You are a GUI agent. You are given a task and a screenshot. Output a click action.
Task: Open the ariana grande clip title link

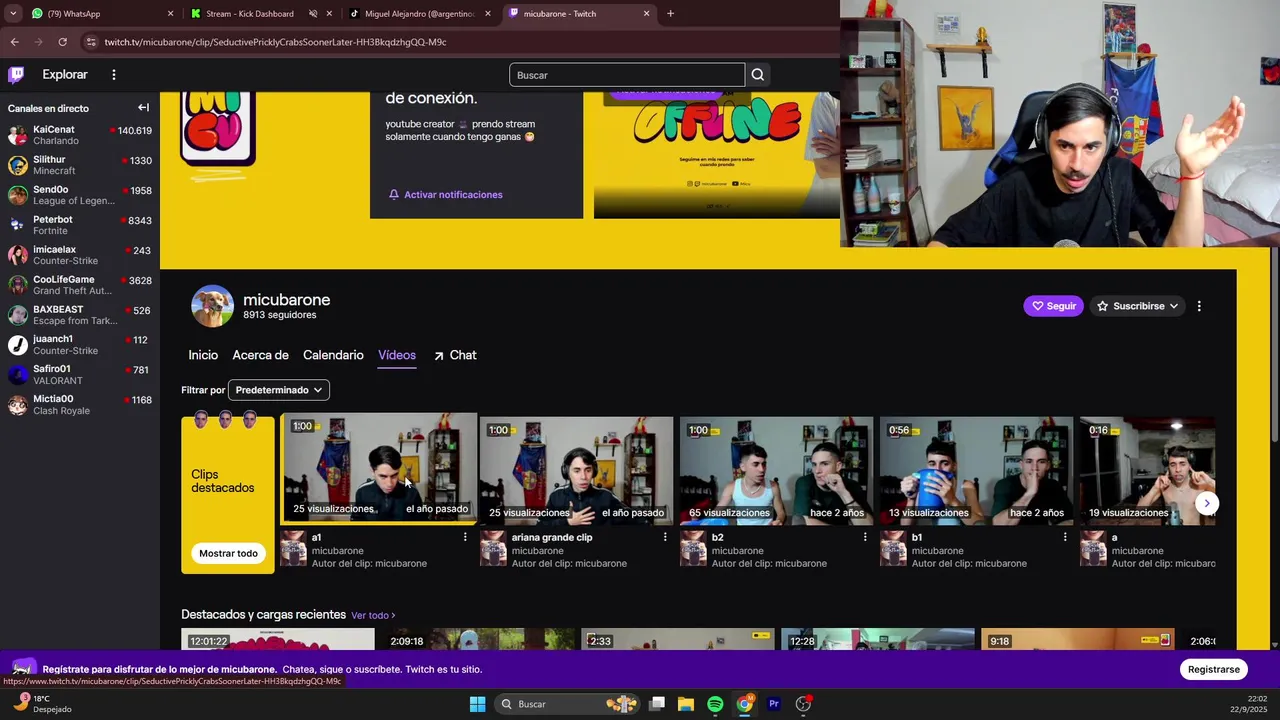point(552,537)
